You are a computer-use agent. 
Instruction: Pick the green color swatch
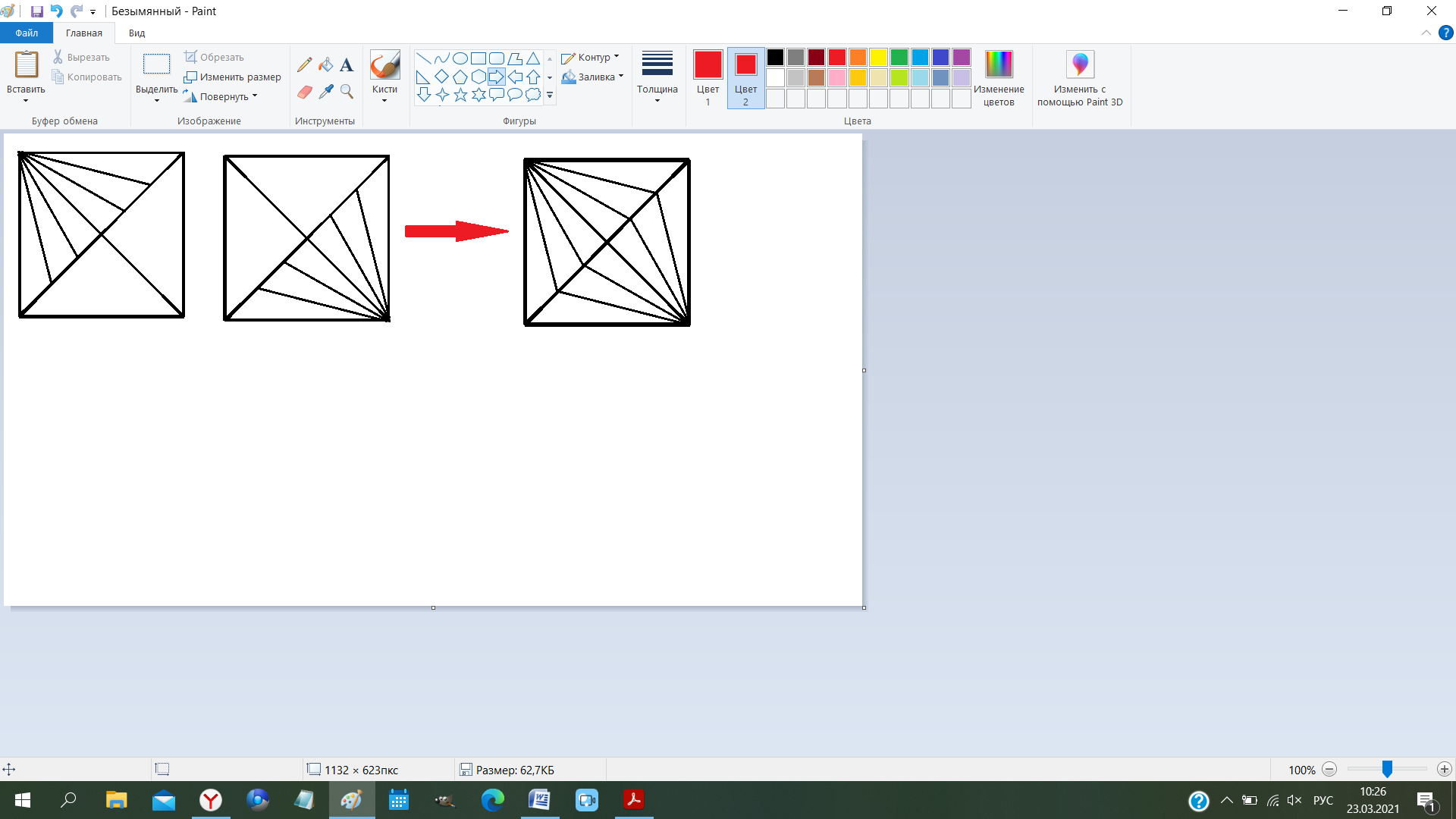[899, 58]
